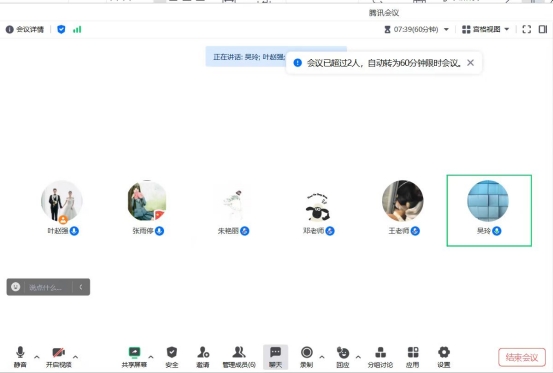Start screen sharing with the green icon
This screenshot has width=553, height=373.
pos(134,357)
